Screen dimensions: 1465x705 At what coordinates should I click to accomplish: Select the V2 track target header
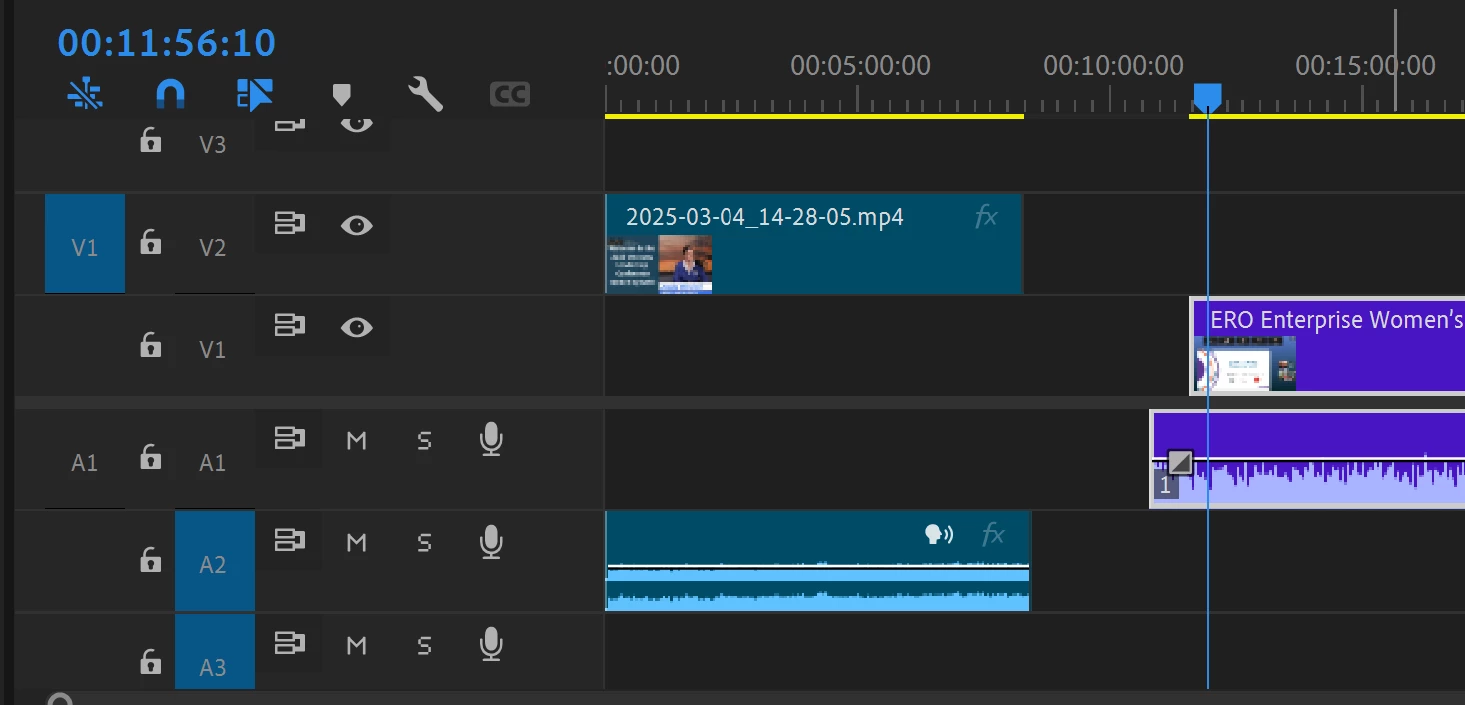click(x=213, y=247)
